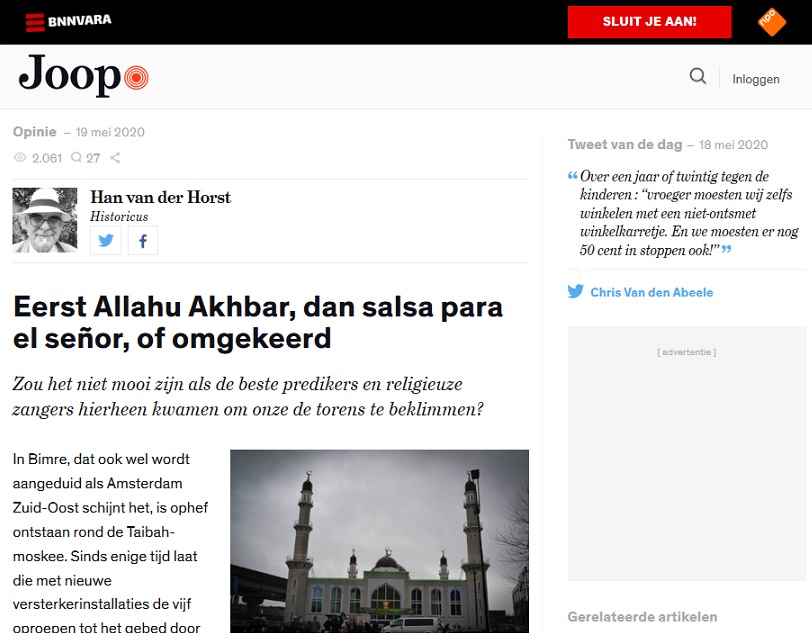Image resolution: width=812 pixels, height=633 pixels.
Task: Click the '19 mei 2020' date
Action: (110, 132)
